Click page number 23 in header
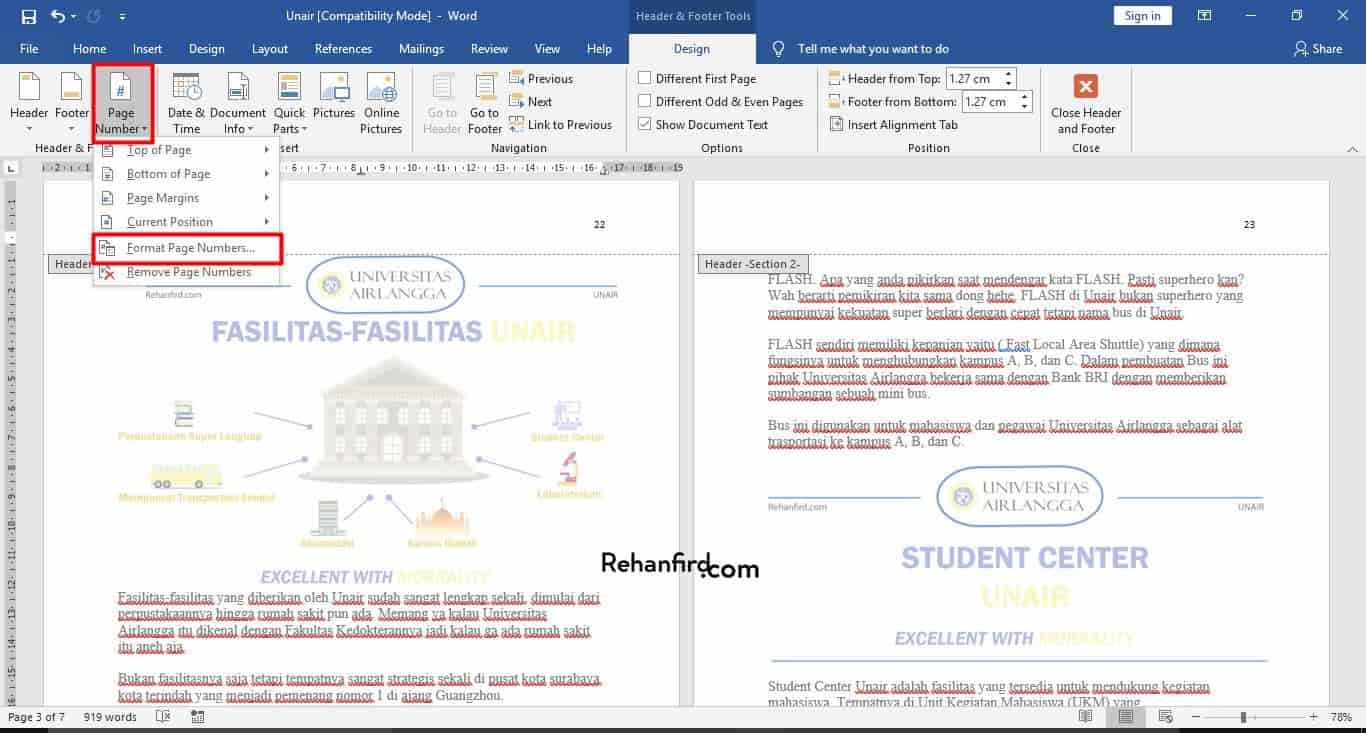Screen dimensions: 1366x733 1249,225
